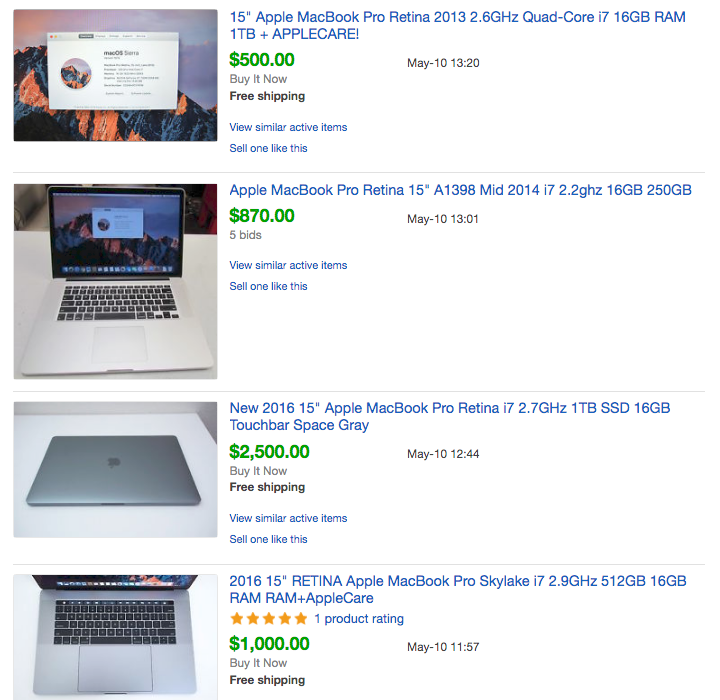Click the closed Space Gray MacBook thumbnail
The width and height of the screenshot is (720, 700).
(115, 469)
